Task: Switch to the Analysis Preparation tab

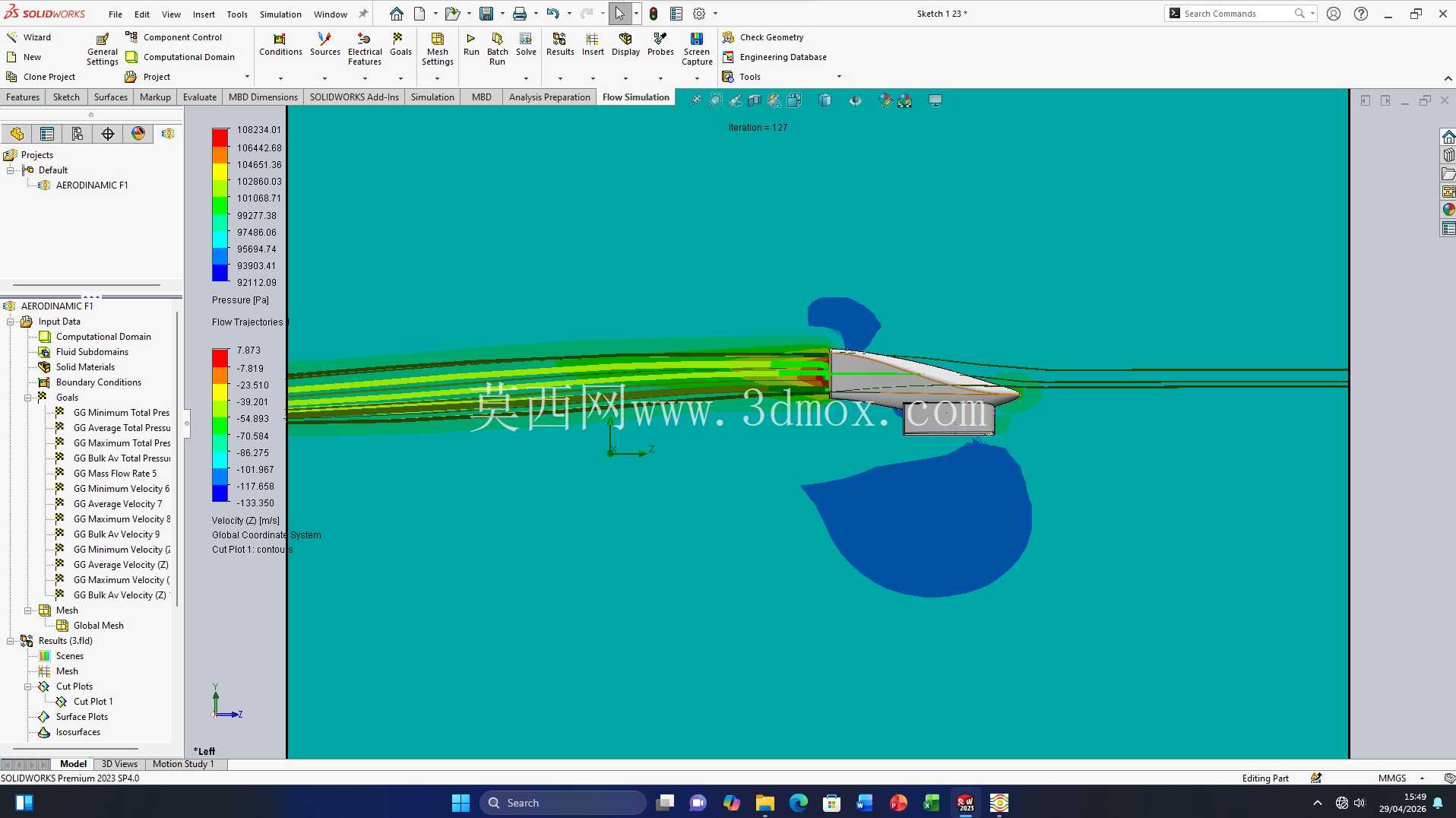Action: tap(549, 97)
